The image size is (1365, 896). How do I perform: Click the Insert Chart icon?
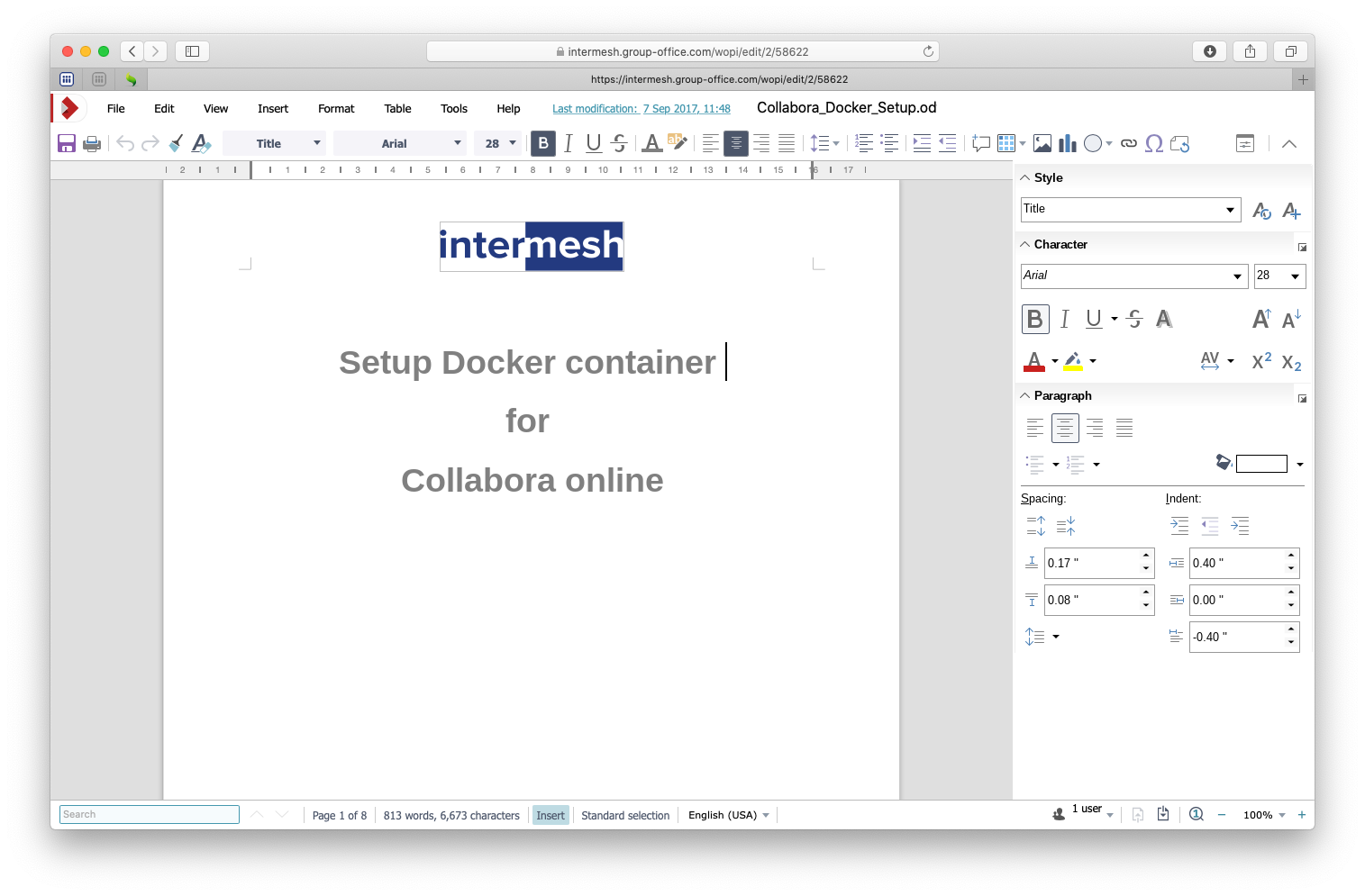(x=1068, y=143)
